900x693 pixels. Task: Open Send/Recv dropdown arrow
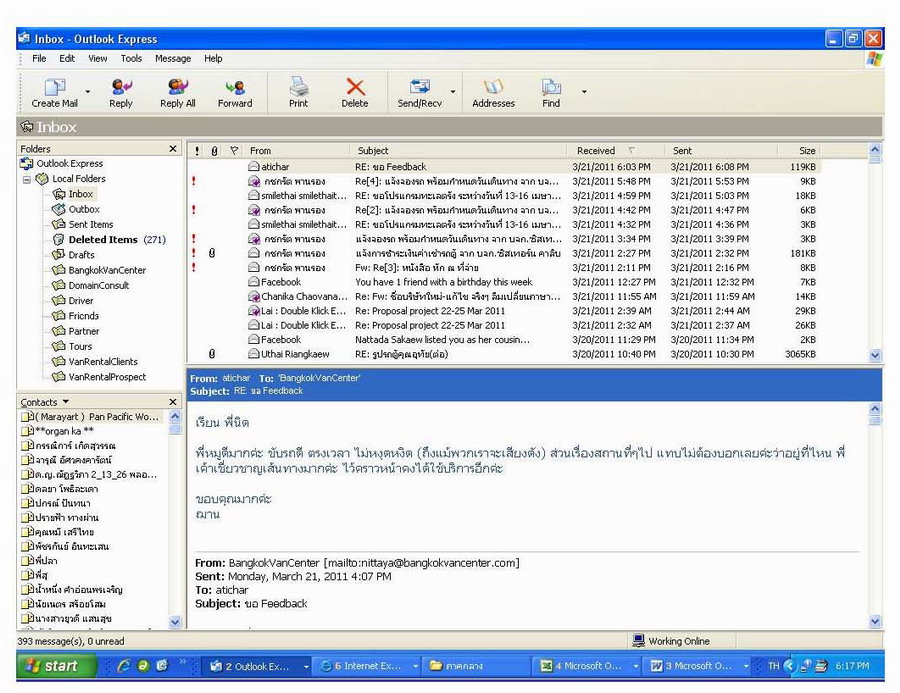click(453, 91)
